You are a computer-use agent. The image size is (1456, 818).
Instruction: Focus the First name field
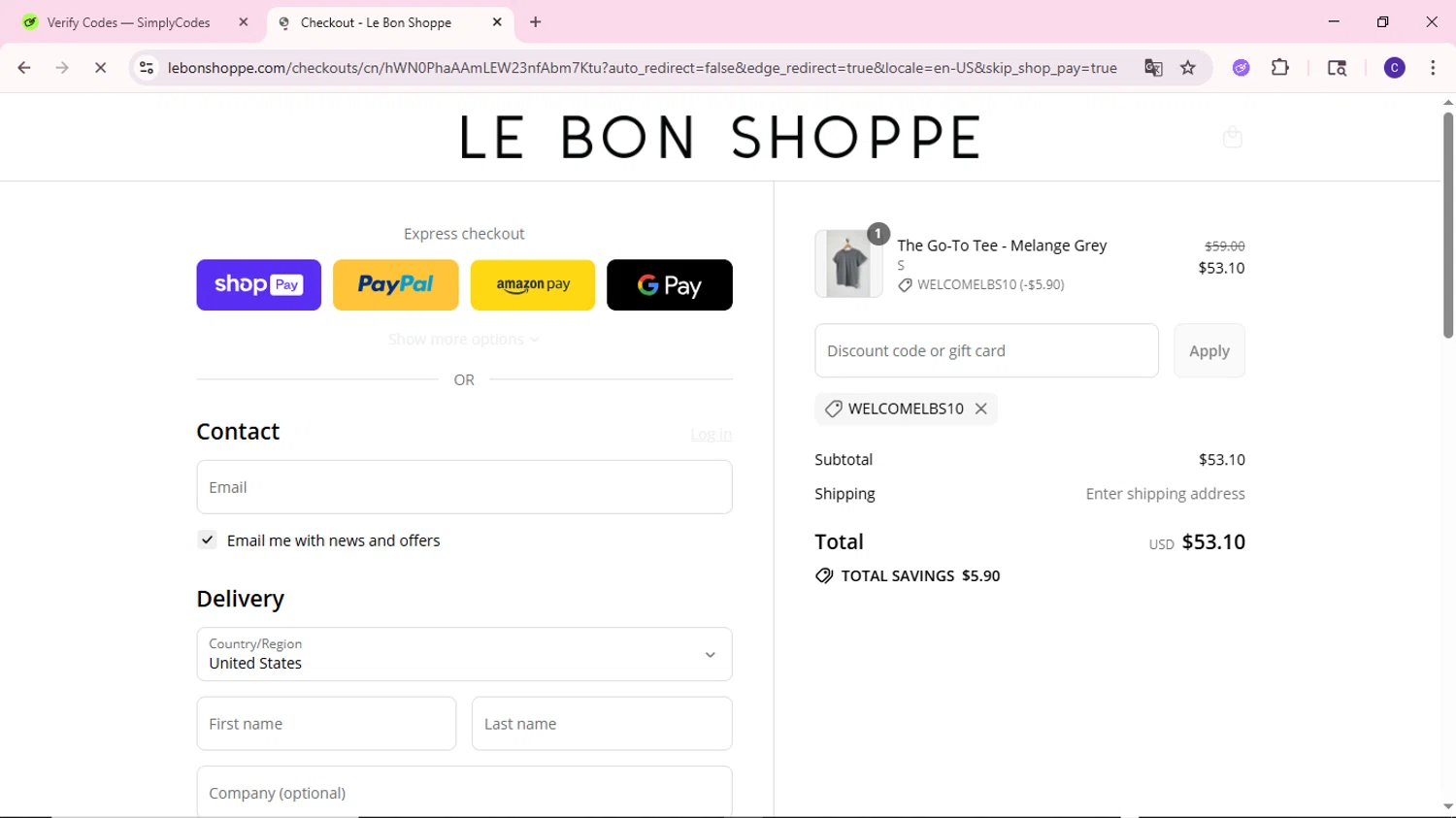[x=326, y=724]
